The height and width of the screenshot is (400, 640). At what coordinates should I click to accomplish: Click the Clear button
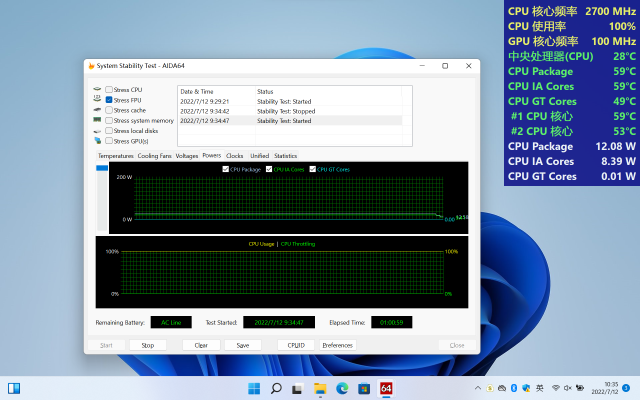[201, 345]
